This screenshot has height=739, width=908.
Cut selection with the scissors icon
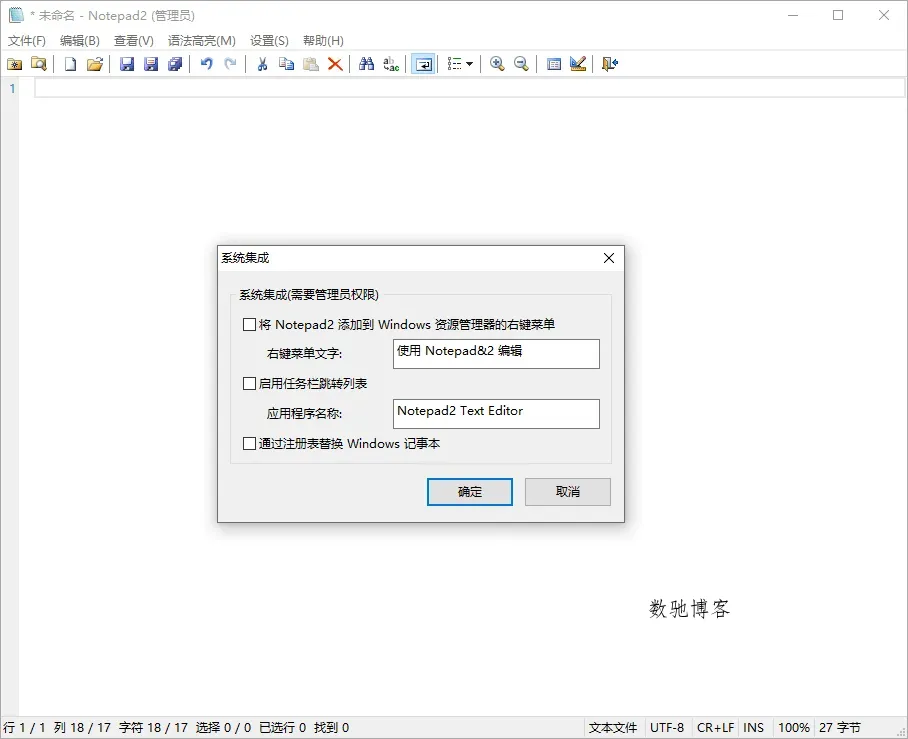pos(262,64)
